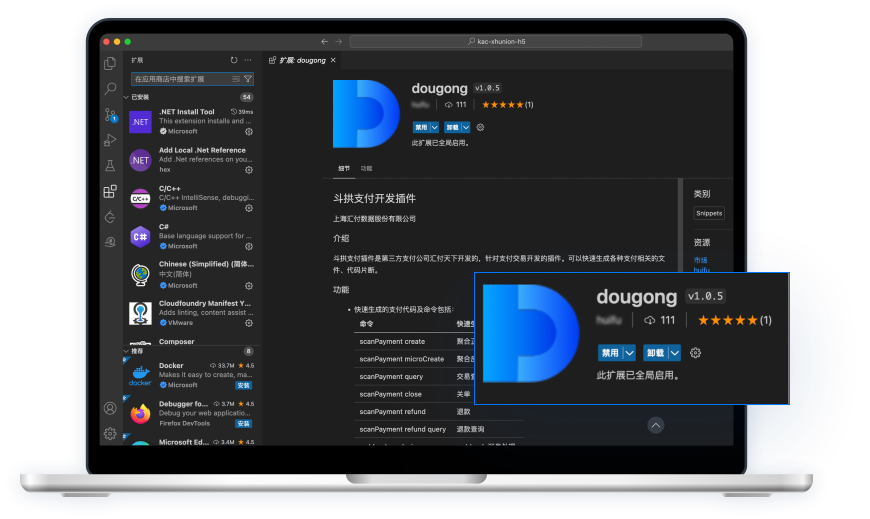Viewport: 870px width, 519px height.
Task: Click 卸载 button in enlarged callout
Action: [656, 352]
